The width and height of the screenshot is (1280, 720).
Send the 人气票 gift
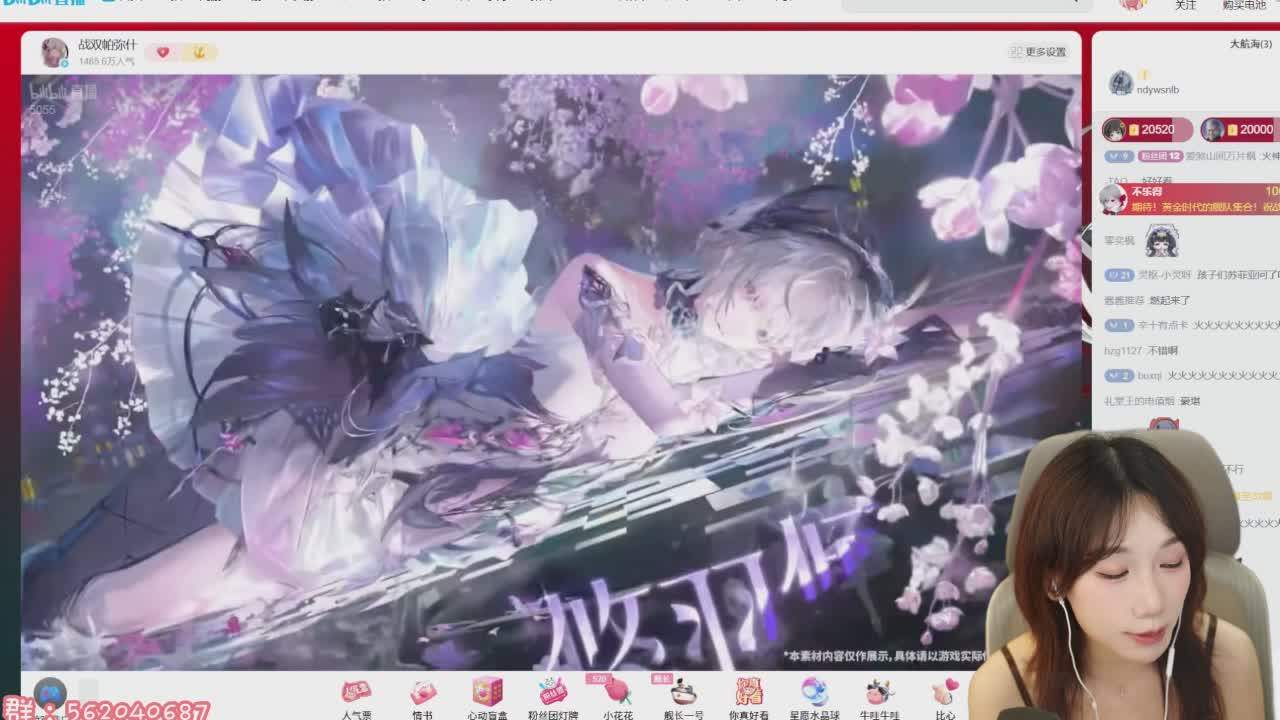[356, 700]
